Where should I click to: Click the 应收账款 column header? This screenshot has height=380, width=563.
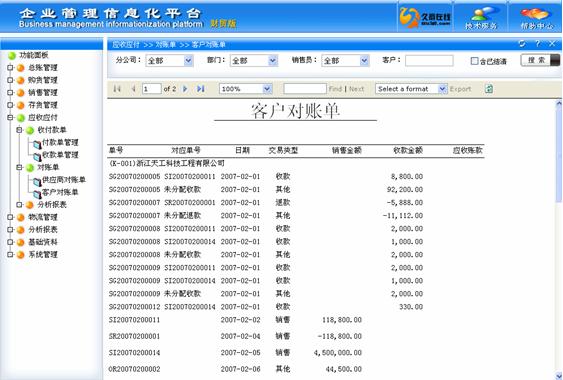(x=467, y=150)
